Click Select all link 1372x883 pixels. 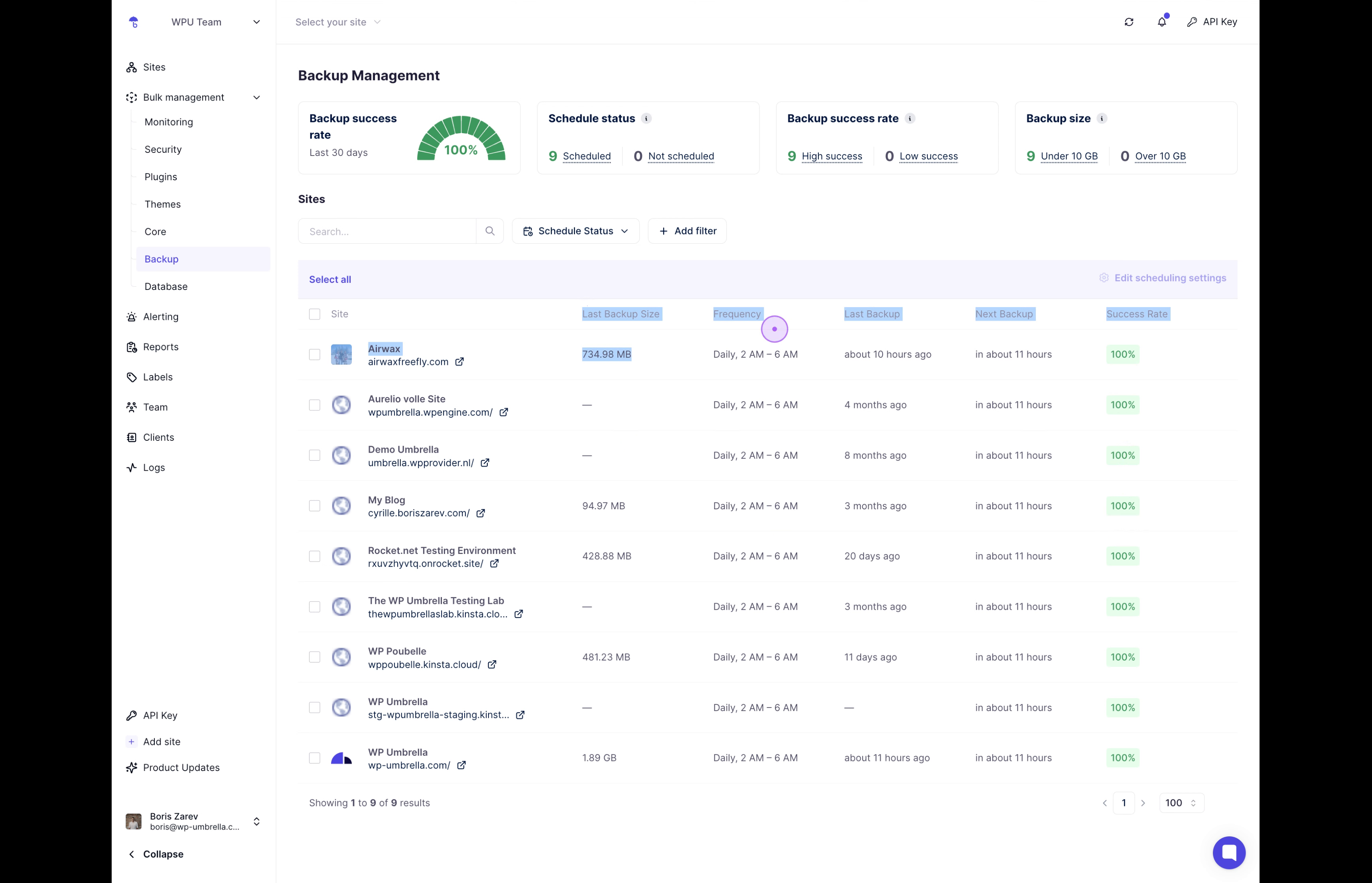coord(330,280)
